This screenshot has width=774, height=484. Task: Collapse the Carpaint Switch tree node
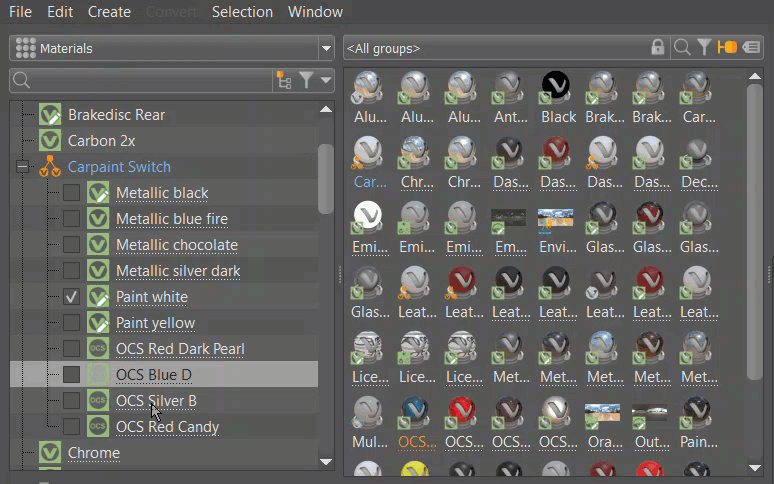[x=22, y=167]
